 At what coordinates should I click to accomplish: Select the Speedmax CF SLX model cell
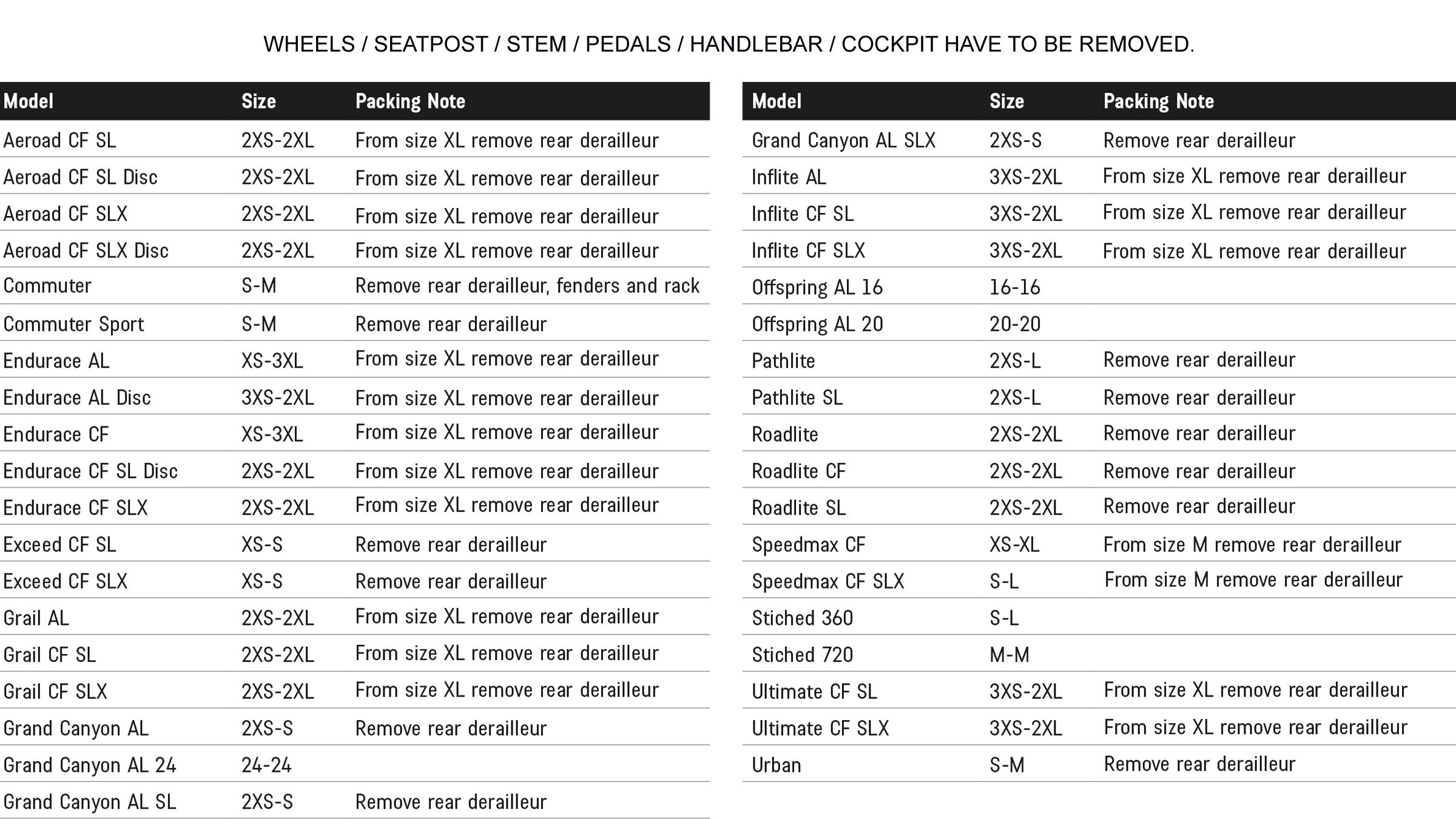pyautogui.click(x=827, y=581)
